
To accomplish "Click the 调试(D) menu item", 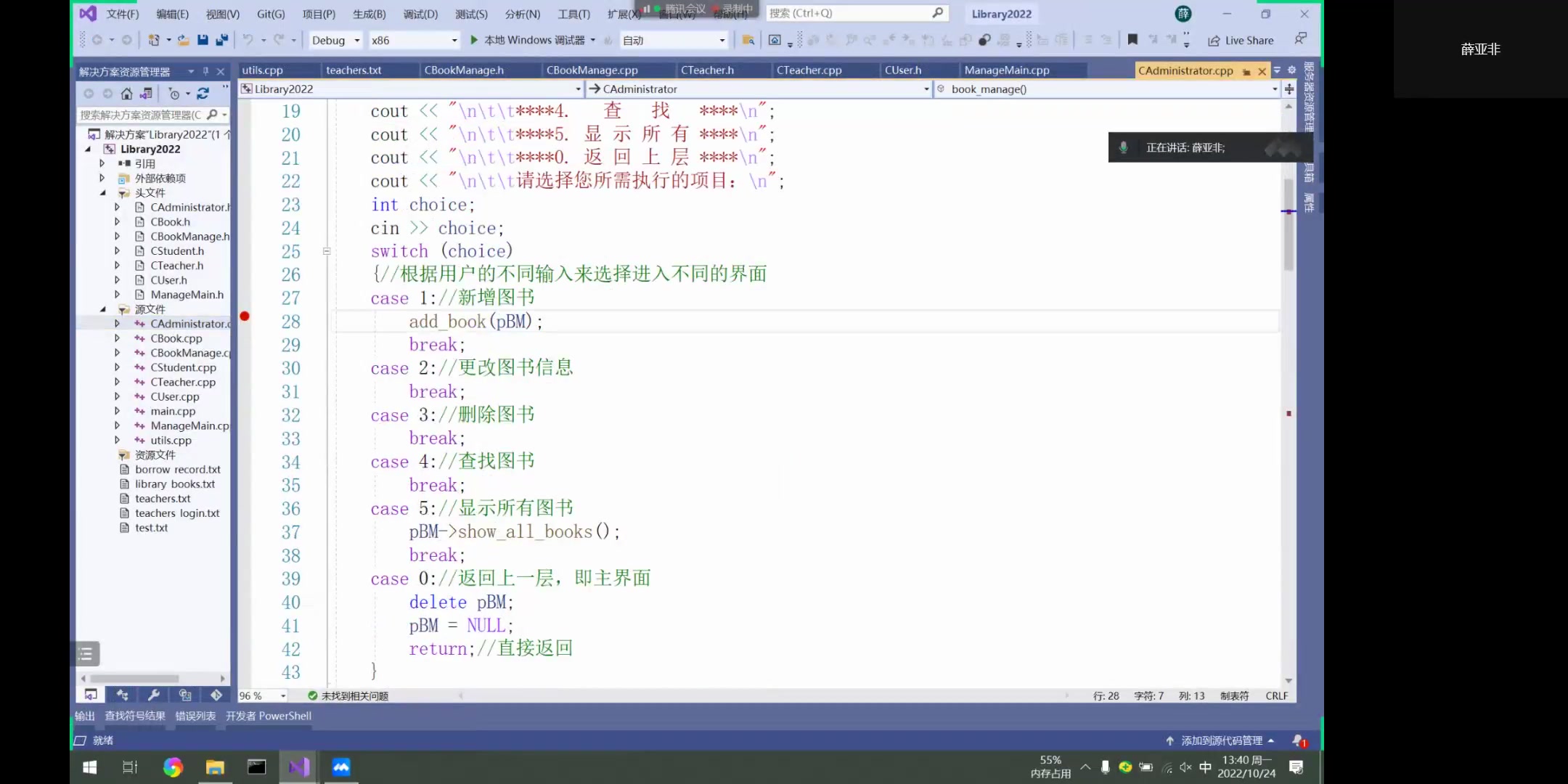I will [419, 13].
